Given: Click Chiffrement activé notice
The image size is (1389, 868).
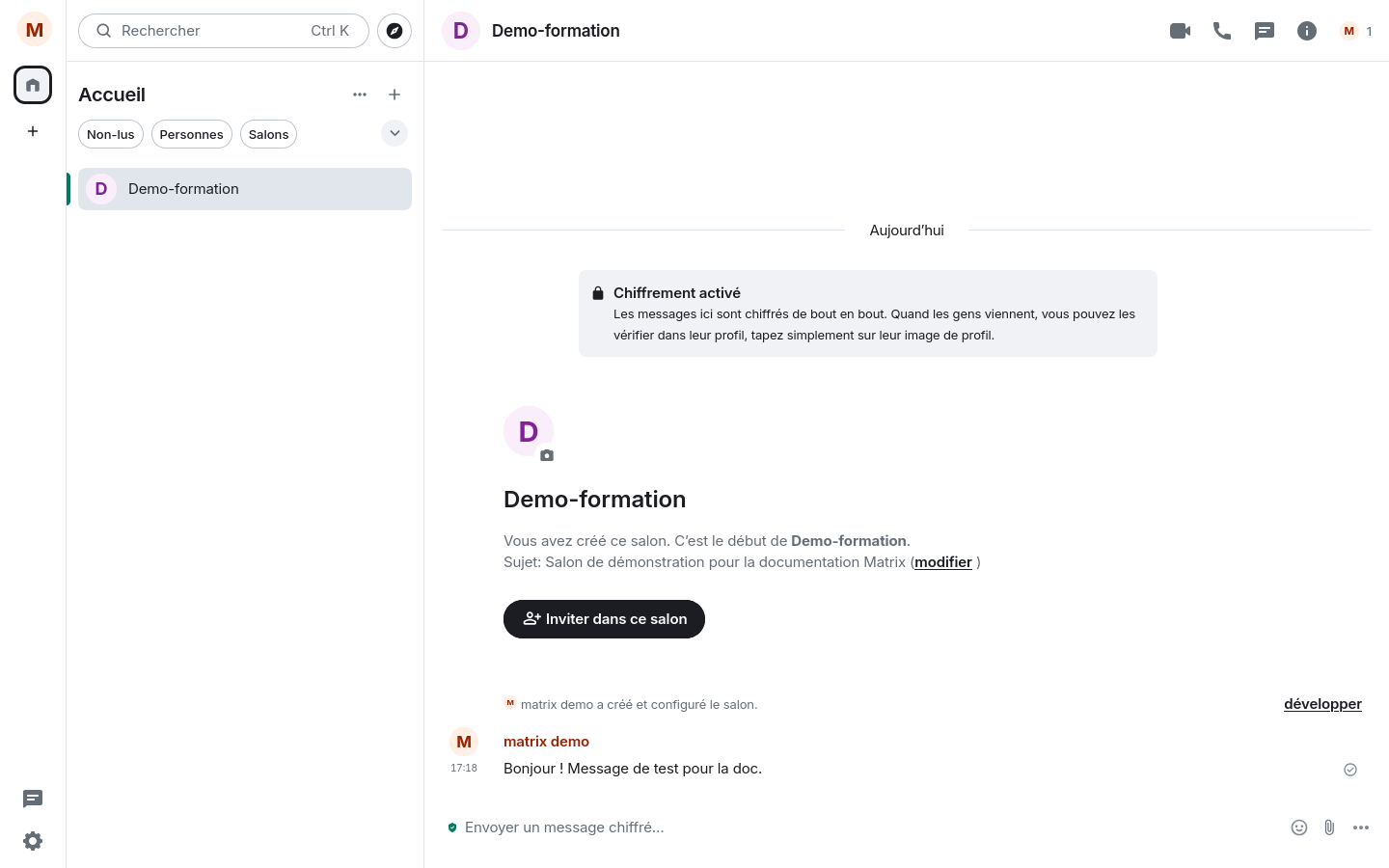Looking at the screenshot, I should 868,313.
